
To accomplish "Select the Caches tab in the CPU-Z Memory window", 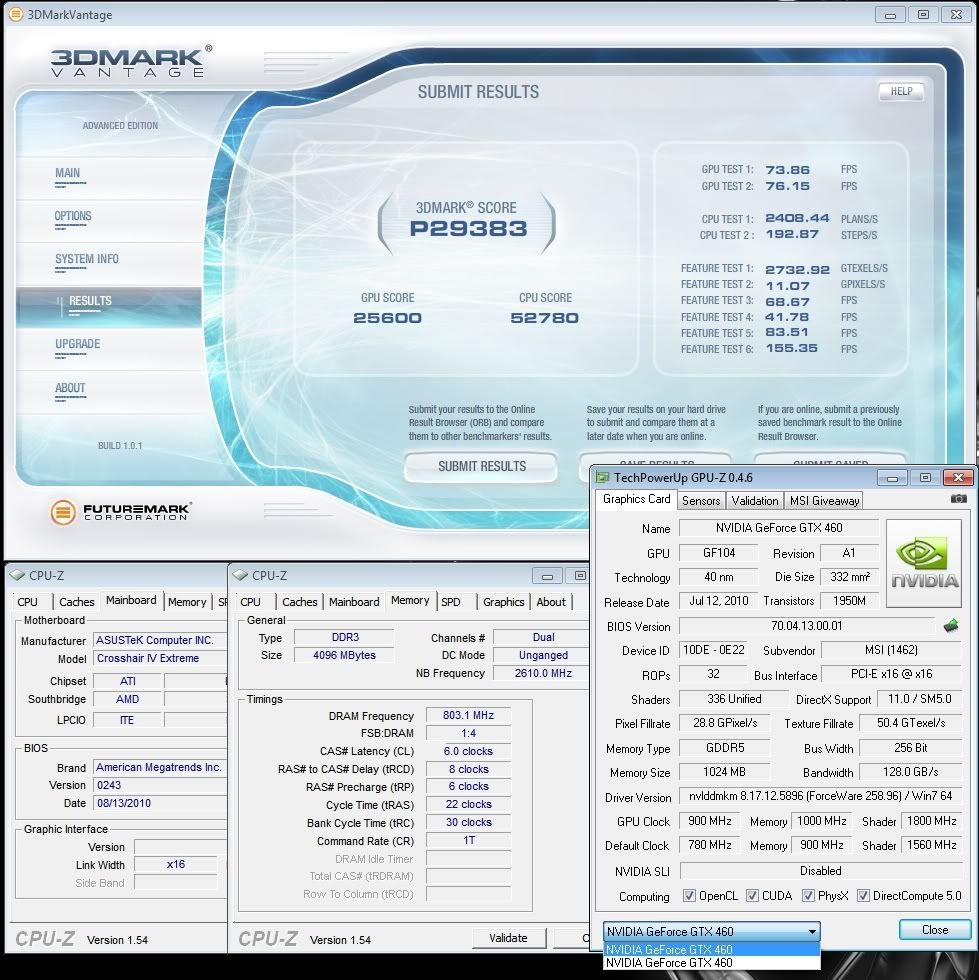I will coord(299,602).
